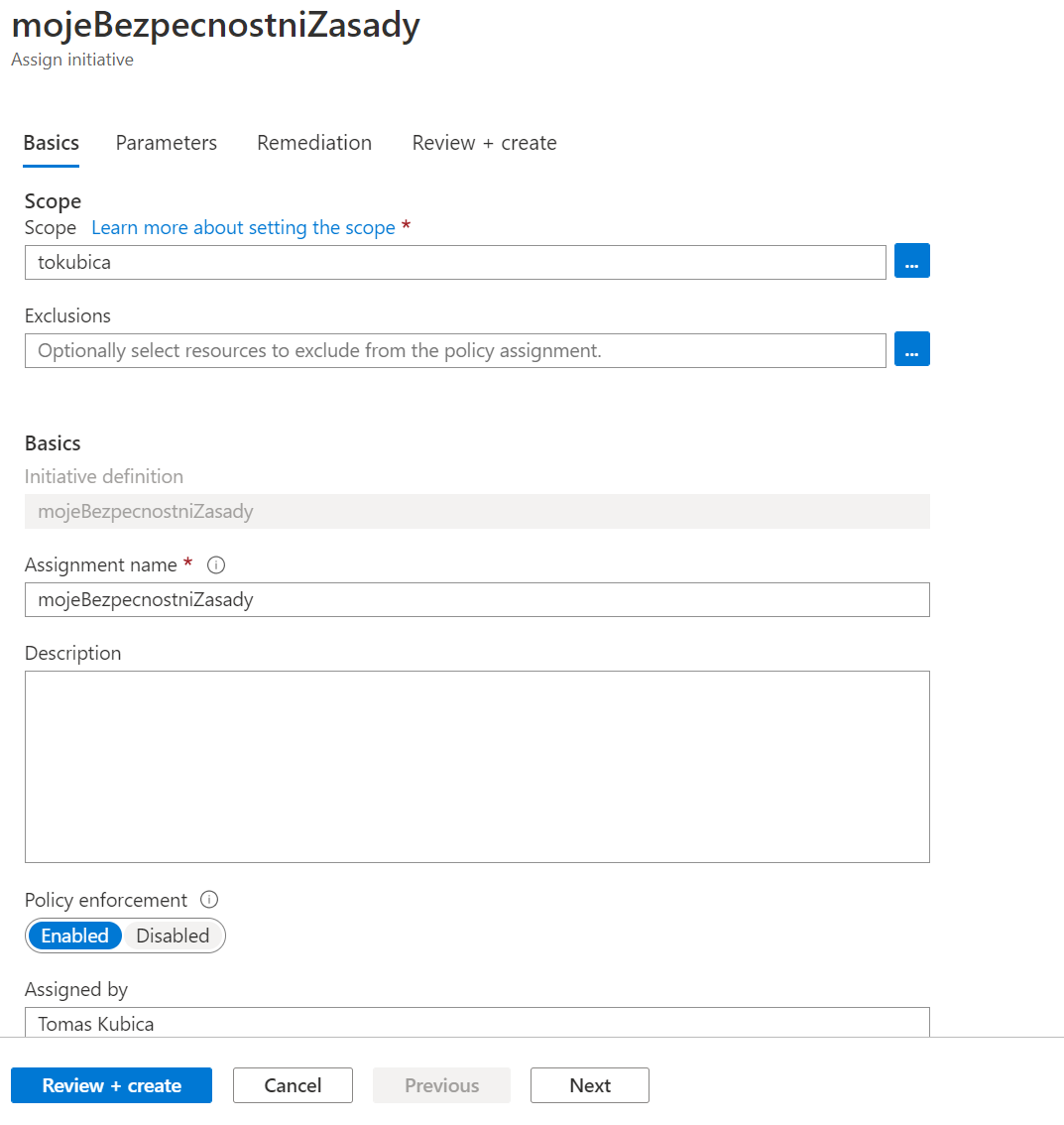Open Learn more about setting the scope
The image size is (1064, 1125).
pos(243,227)
